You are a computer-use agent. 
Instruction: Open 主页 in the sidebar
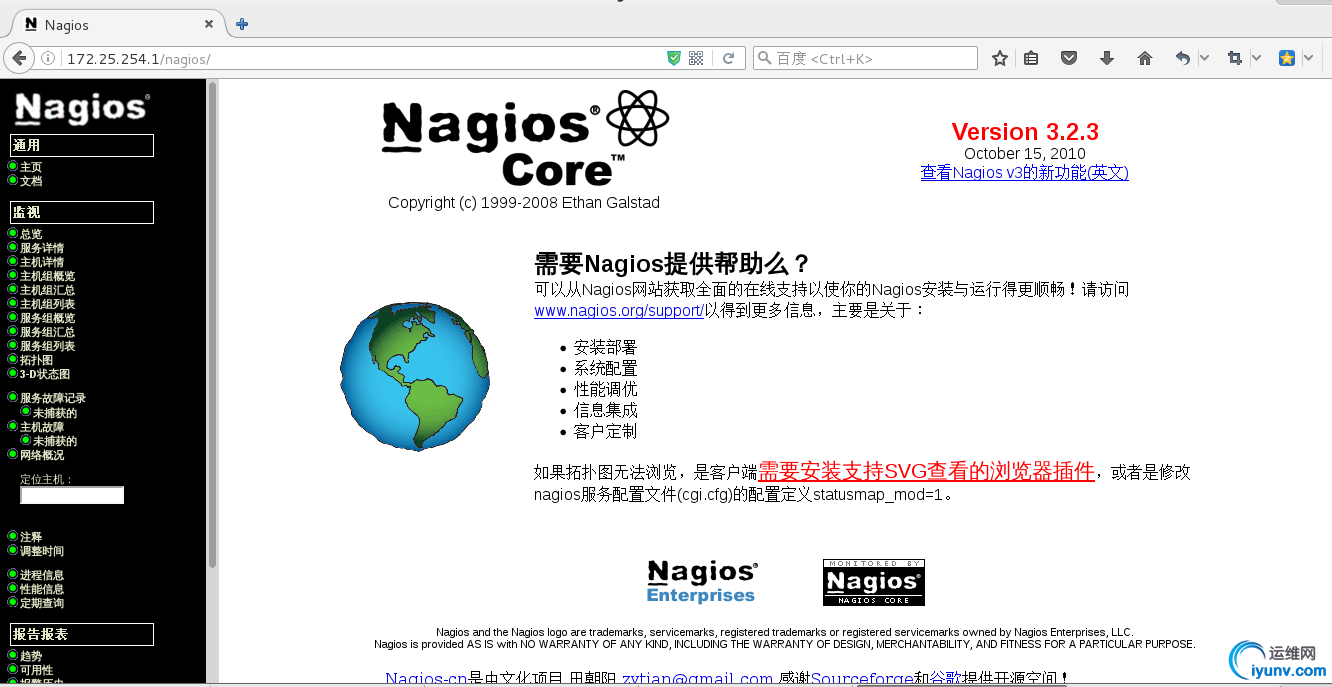click(x=31, y=167)
